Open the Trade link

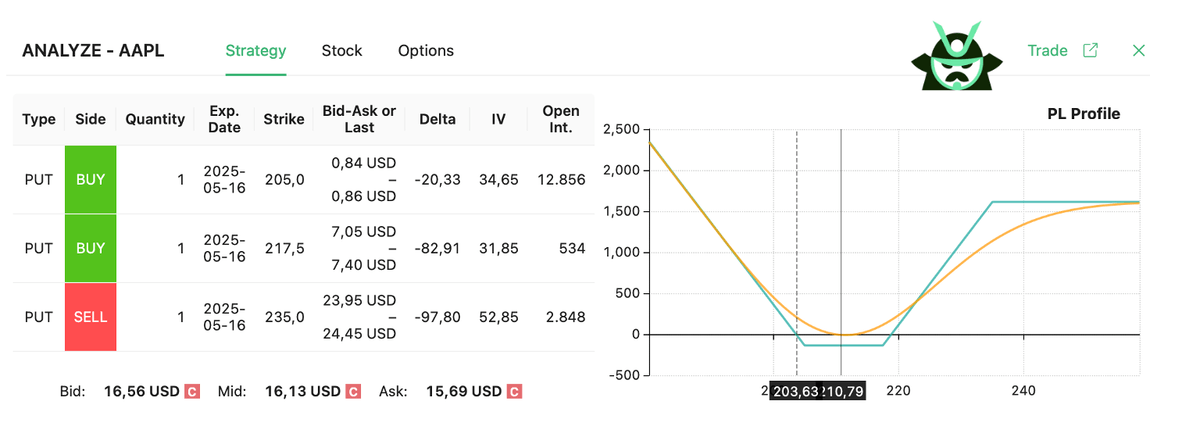pyautogui.click(x=1047, y=50)
